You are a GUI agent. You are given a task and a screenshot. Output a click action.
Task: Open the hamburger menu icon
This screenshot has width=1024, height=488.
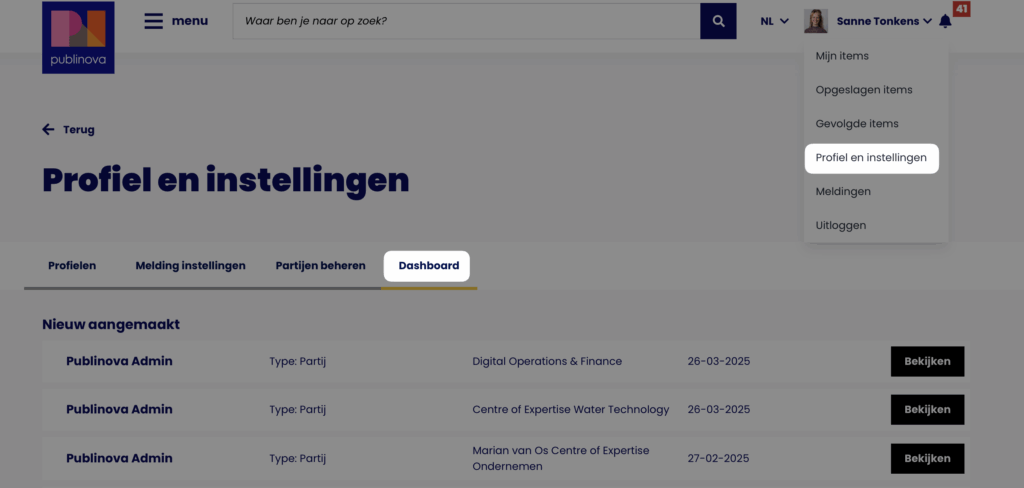point(153,21)
